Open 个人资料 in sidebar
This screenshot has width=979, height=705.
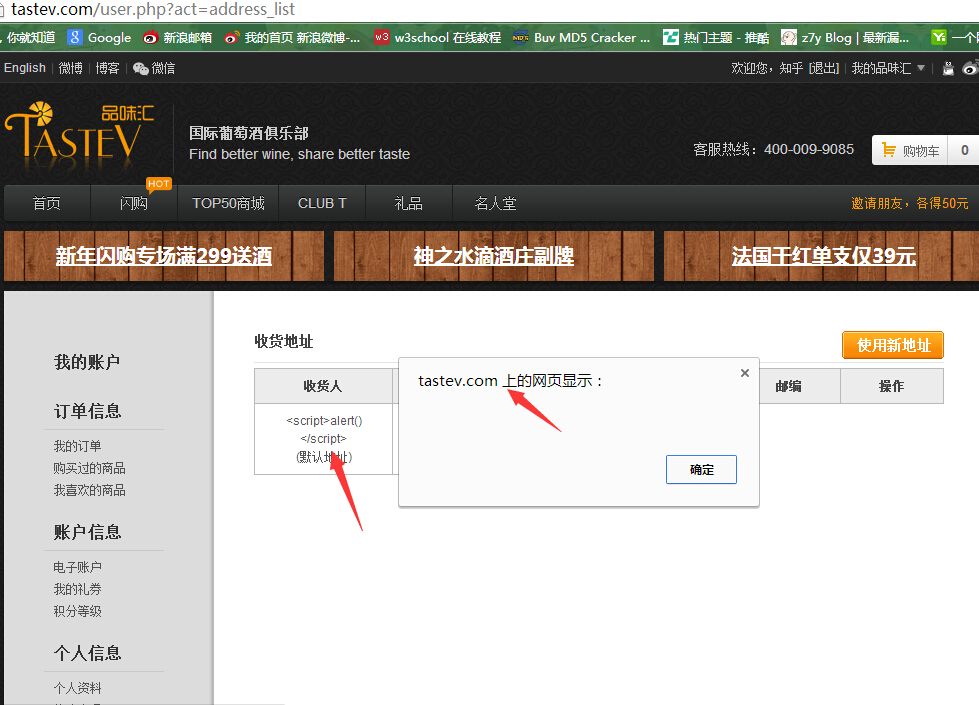(77, 688)
